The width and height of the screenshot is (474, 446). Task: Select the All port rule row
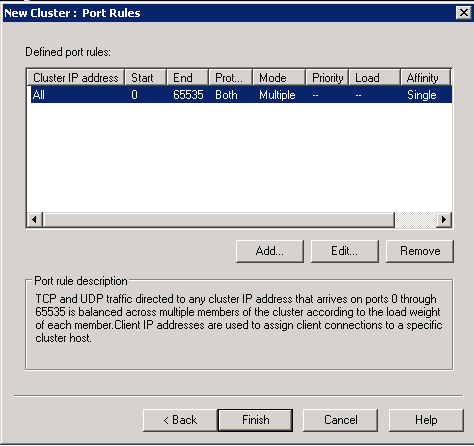(241, 95)
